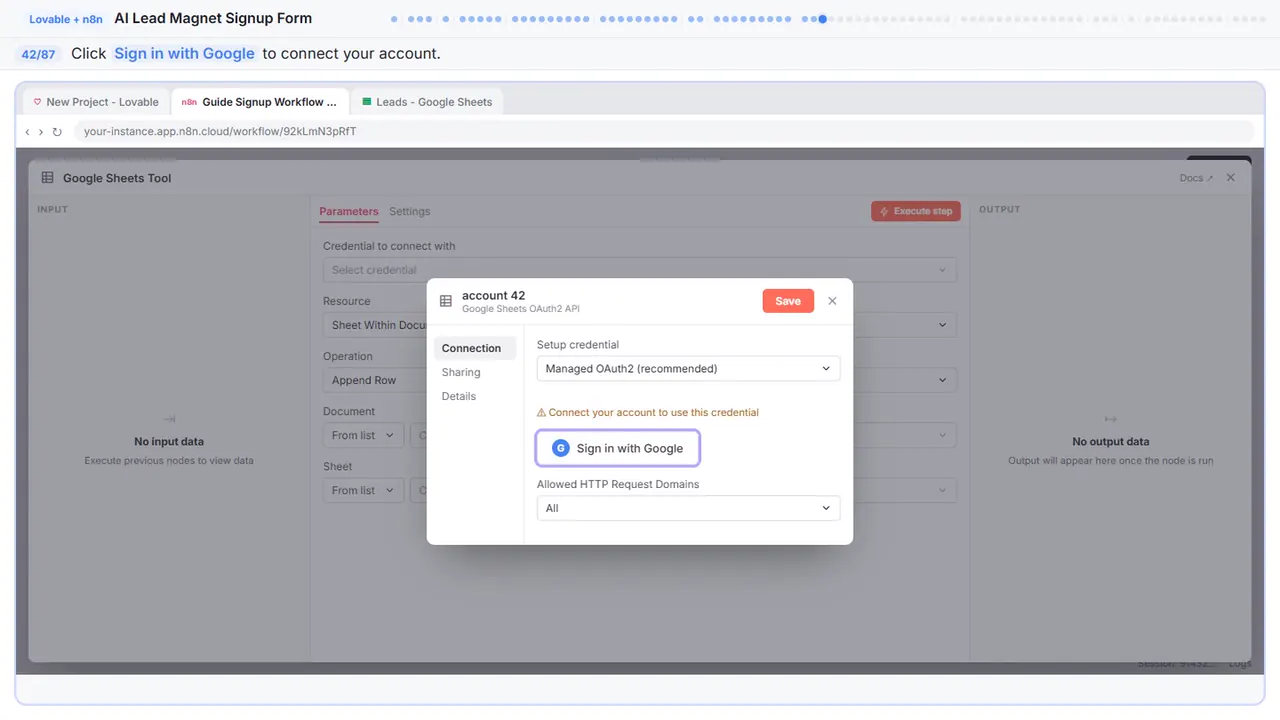
Task: Reload the page with the refresh icon
Action: click(x=57, y=132)
